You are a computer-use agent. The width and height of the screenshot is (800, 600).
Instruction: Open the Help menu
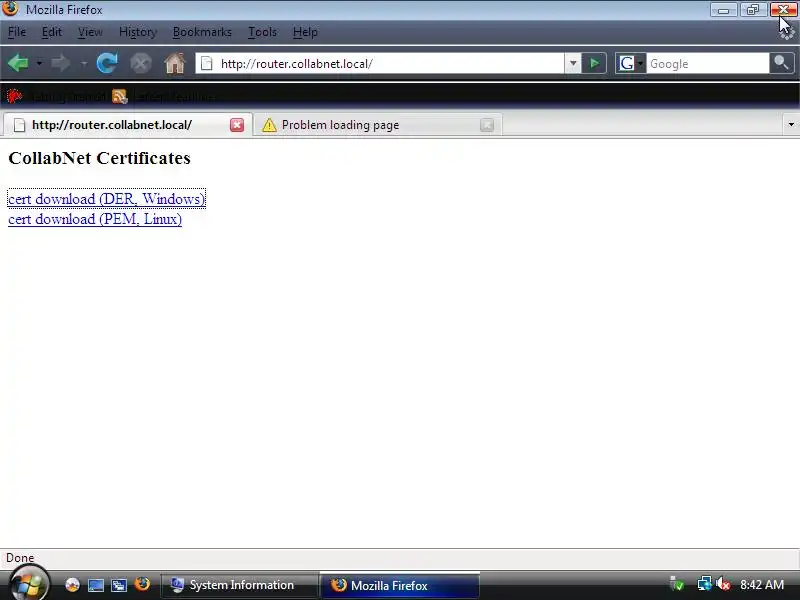tap(305, 32)
